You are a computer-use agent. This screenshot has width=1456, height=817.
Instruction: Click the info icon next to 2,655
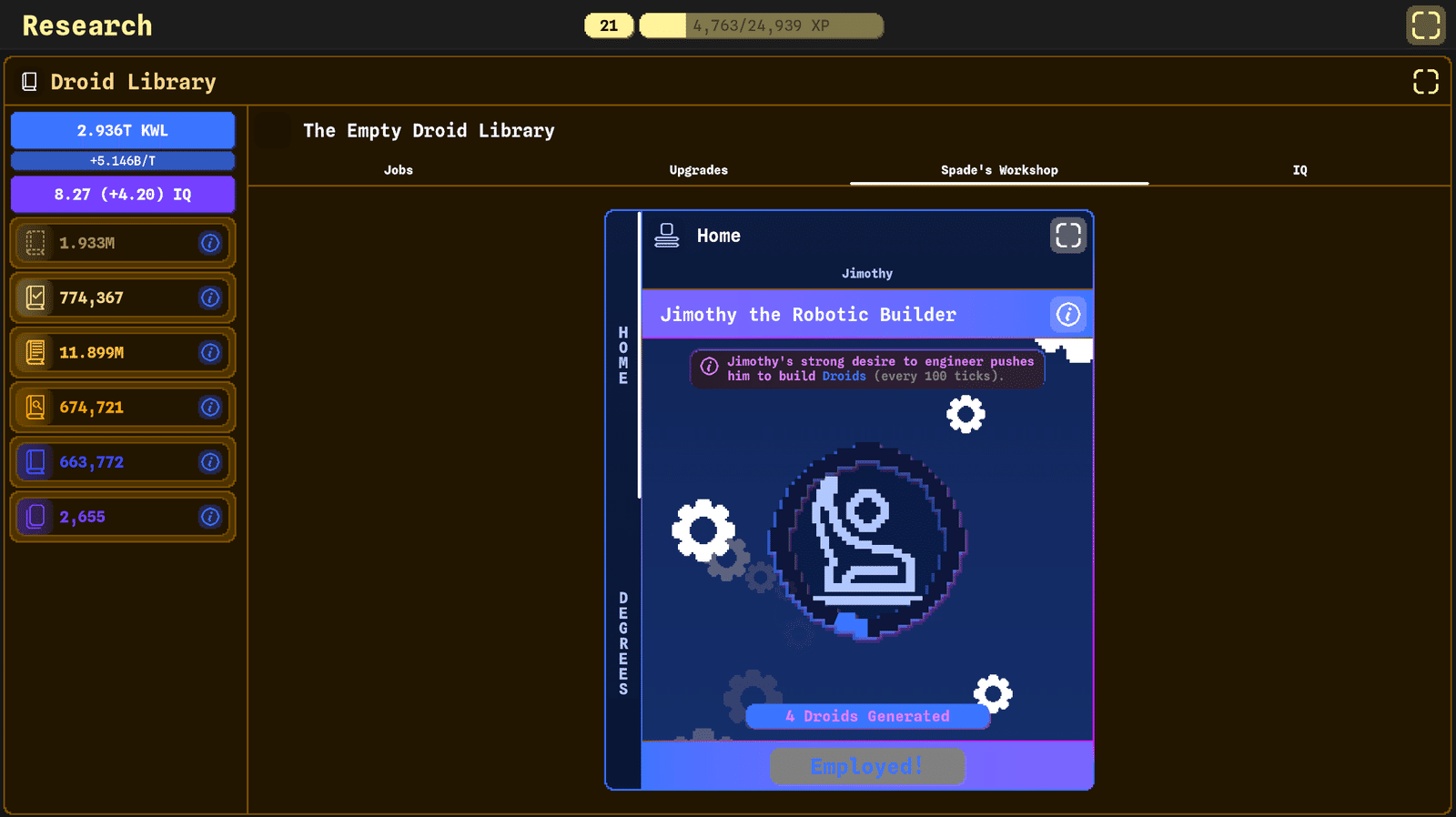click(210, 517)
